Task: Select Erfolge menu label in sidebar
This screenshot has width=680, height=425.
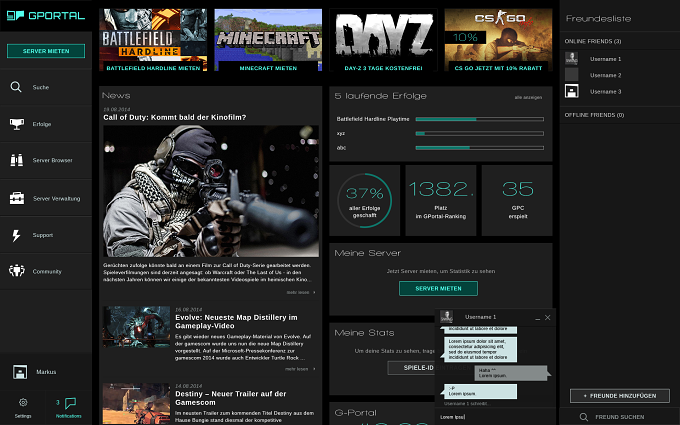Action: coord(42,124)
